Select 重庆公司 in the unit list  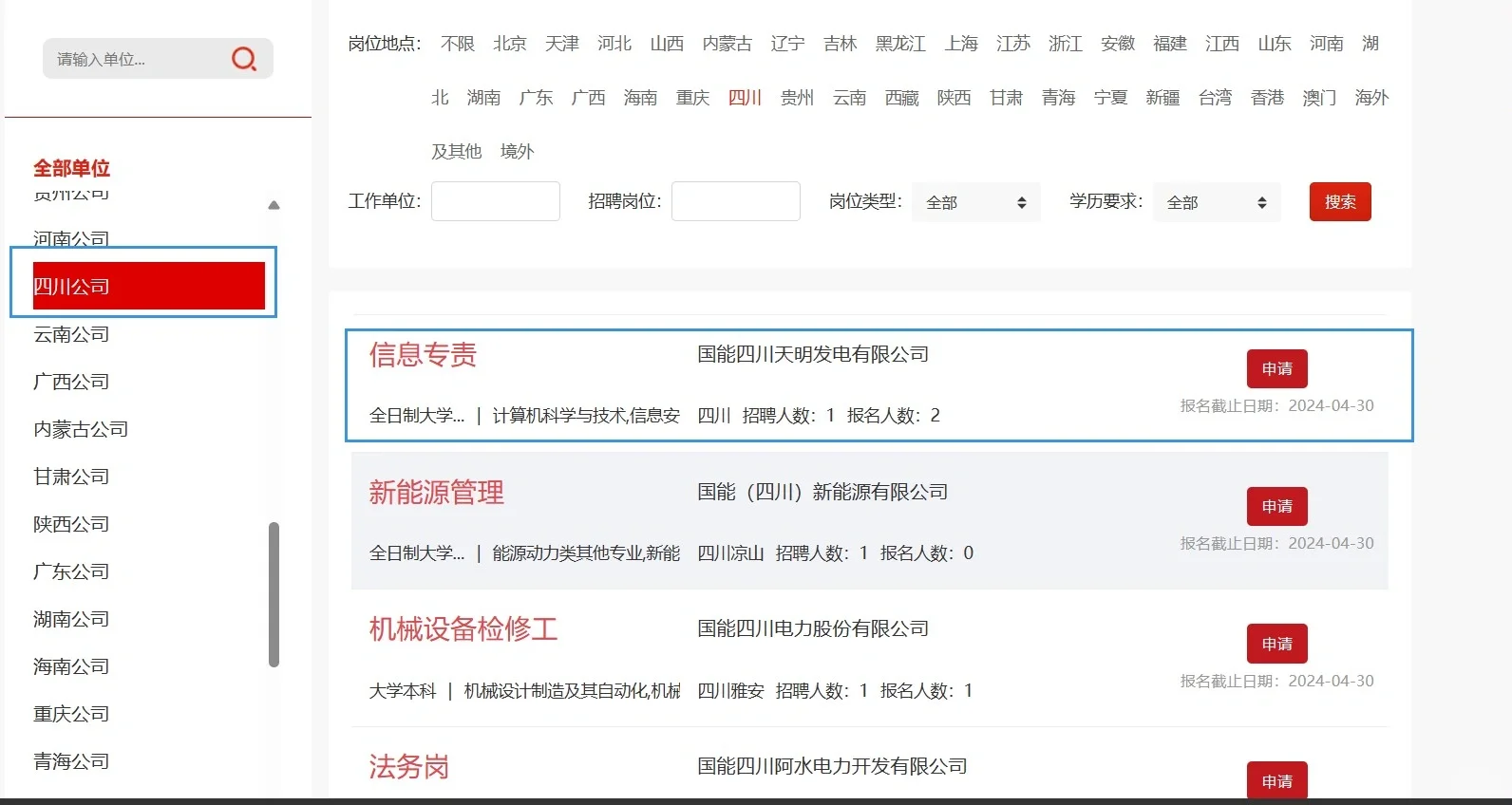pos(71,714)
